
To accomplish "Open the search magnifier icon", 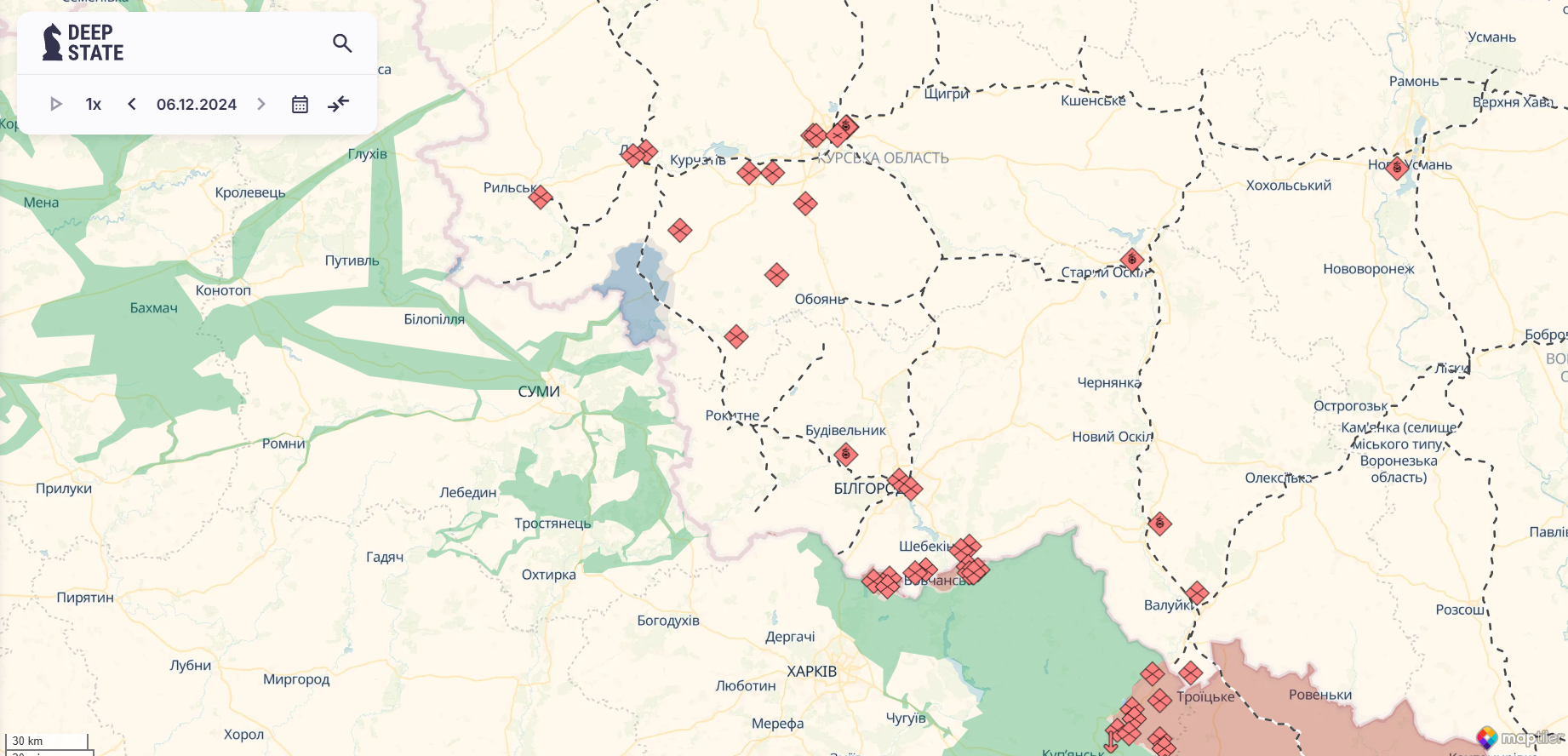I will 342,43.
